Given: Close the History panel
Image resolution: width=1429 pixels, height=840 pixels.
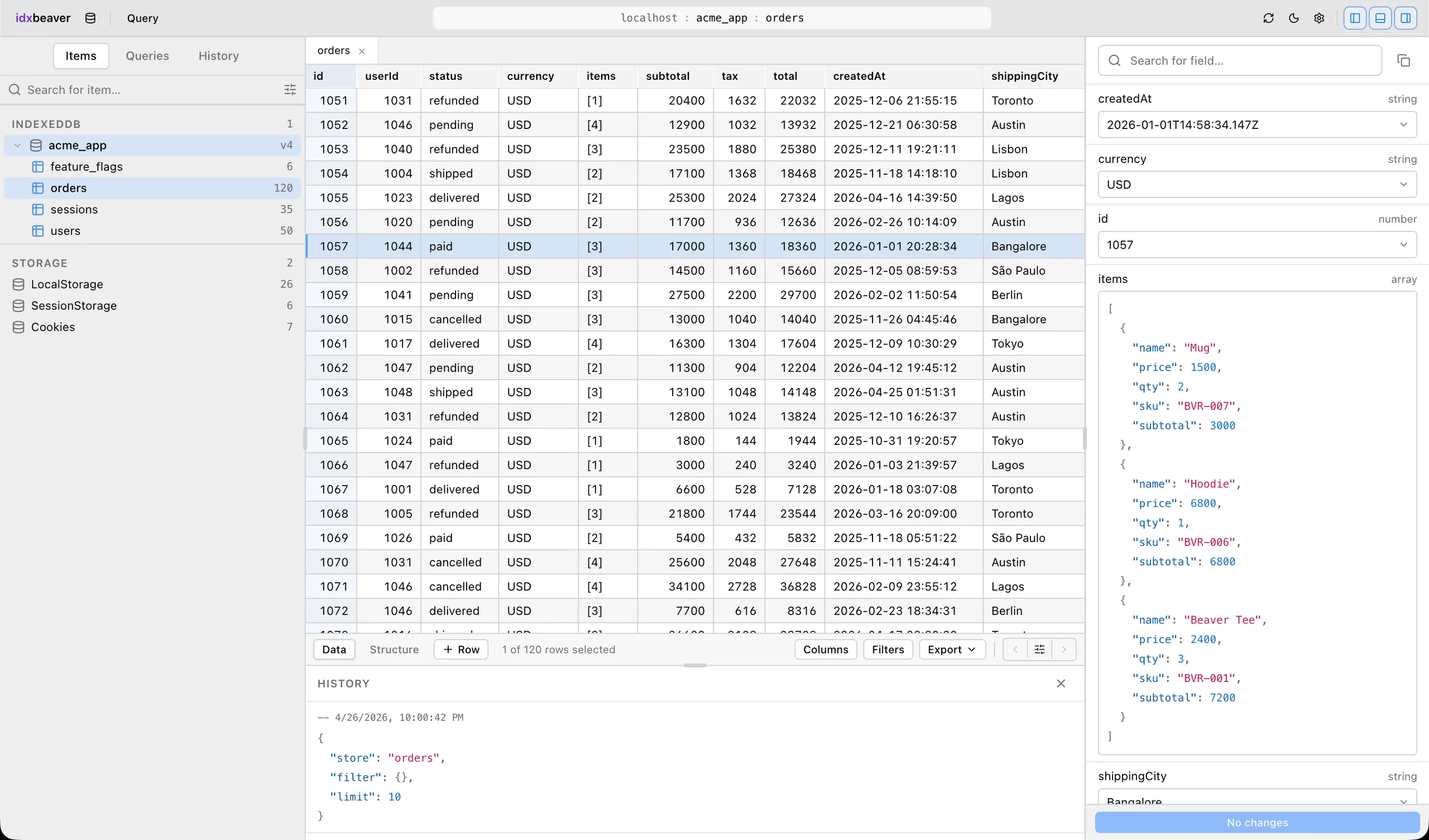Looking at the screenshot, I should [x=1061, y=684].
